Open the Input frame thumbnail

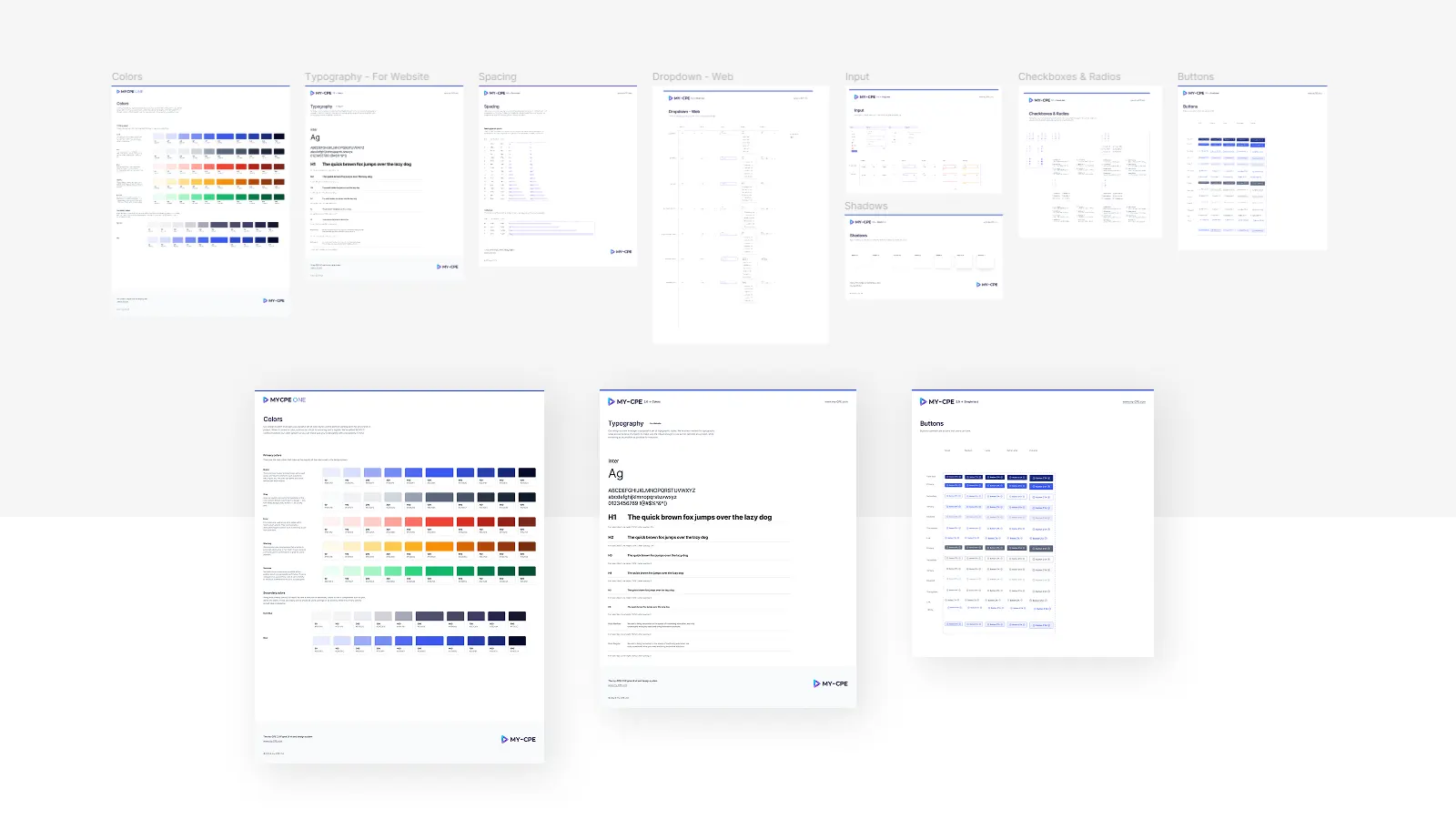coord(924,140)
